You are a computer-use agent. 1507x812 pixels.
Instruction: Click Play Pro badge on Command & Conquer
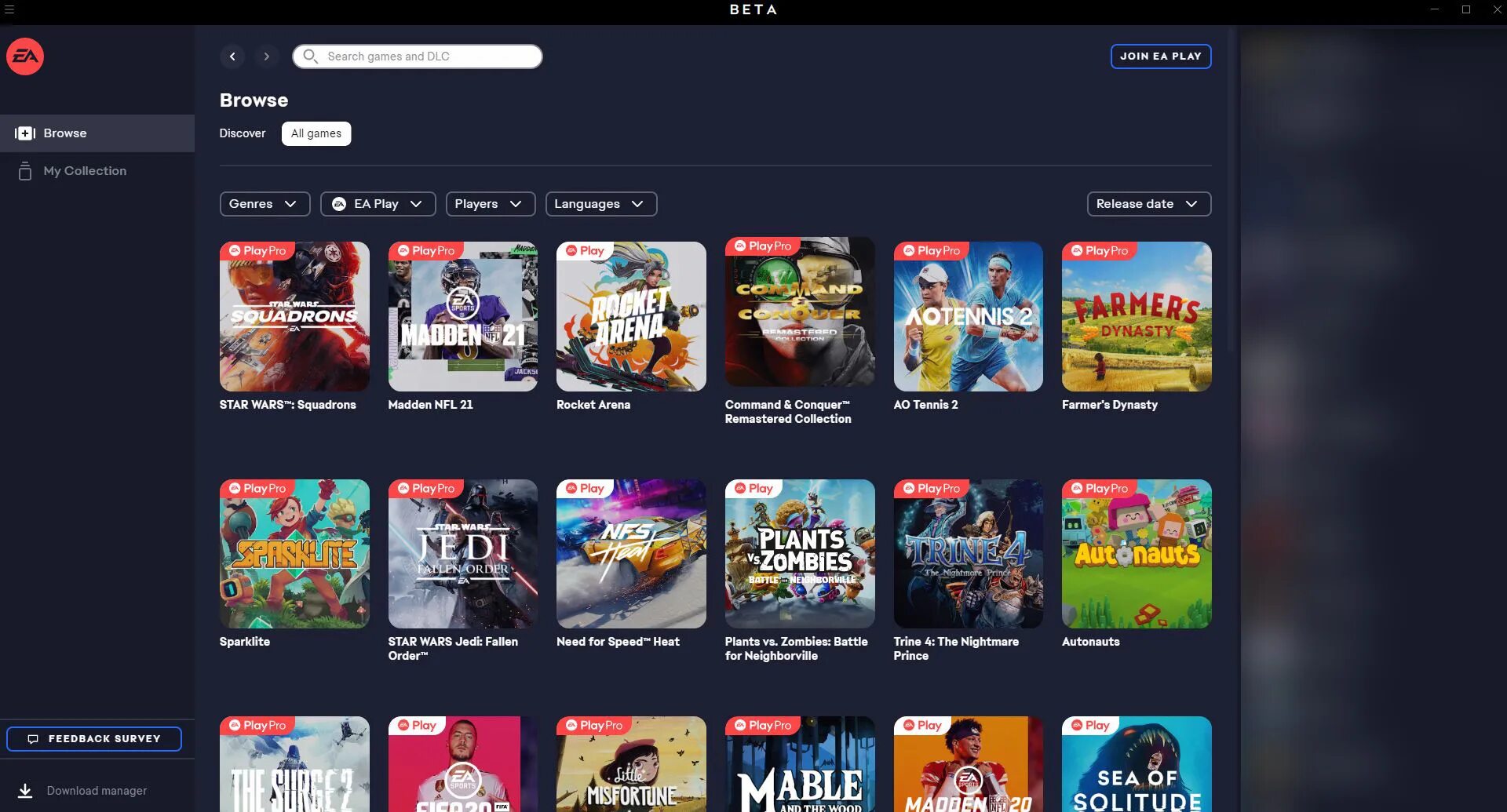click(763, 246)
